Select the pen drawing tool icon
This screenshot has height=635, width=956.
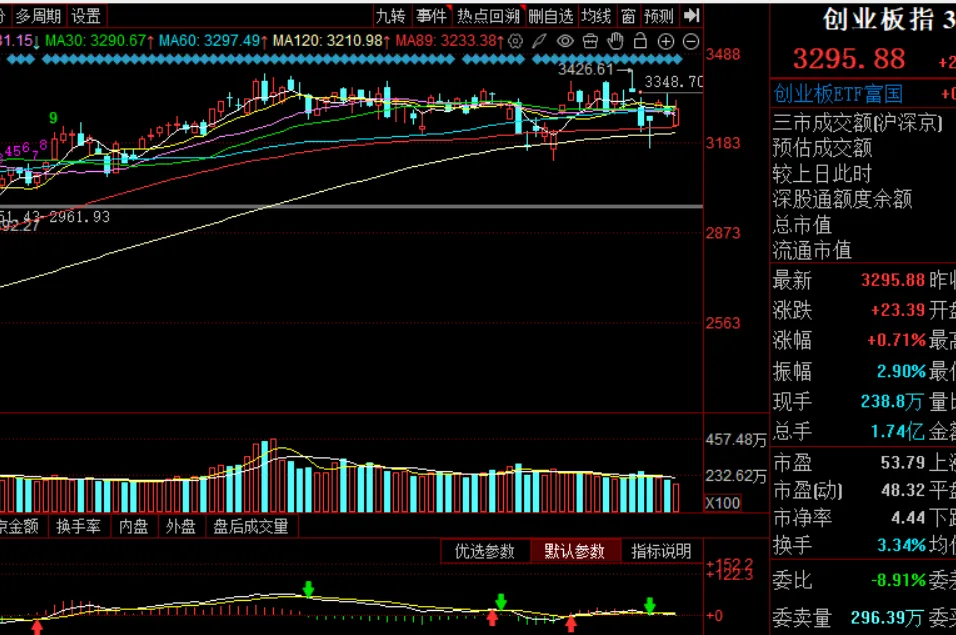(x=539, y=41)
